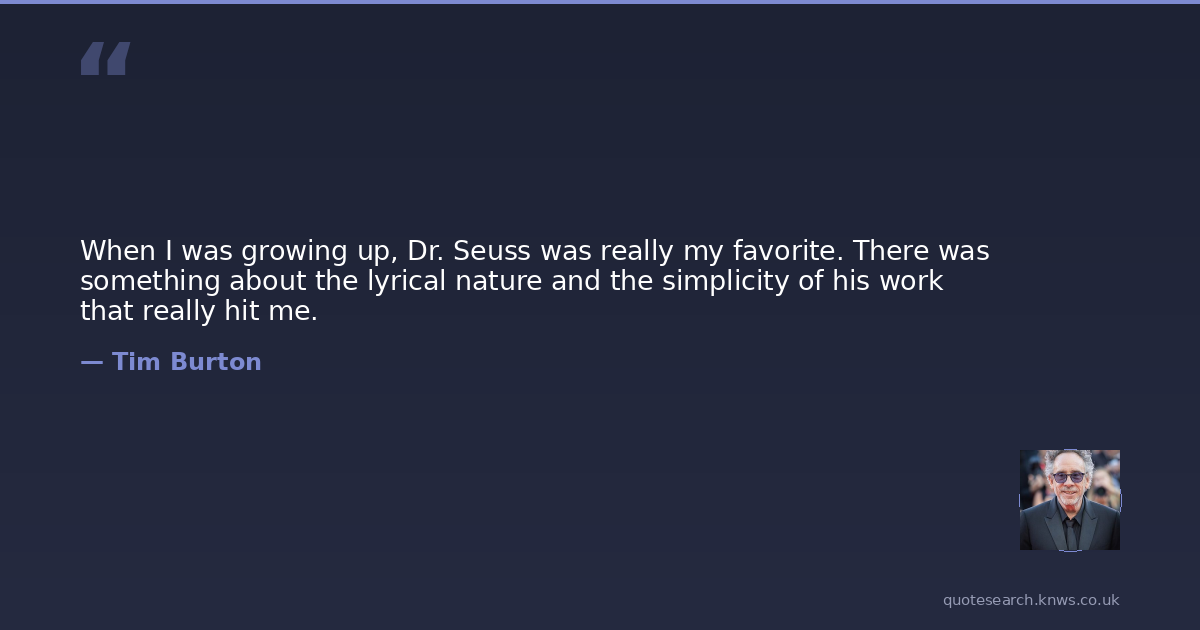
Task: Click the word "Burton" in the attribution
Action: click(215, 362)
